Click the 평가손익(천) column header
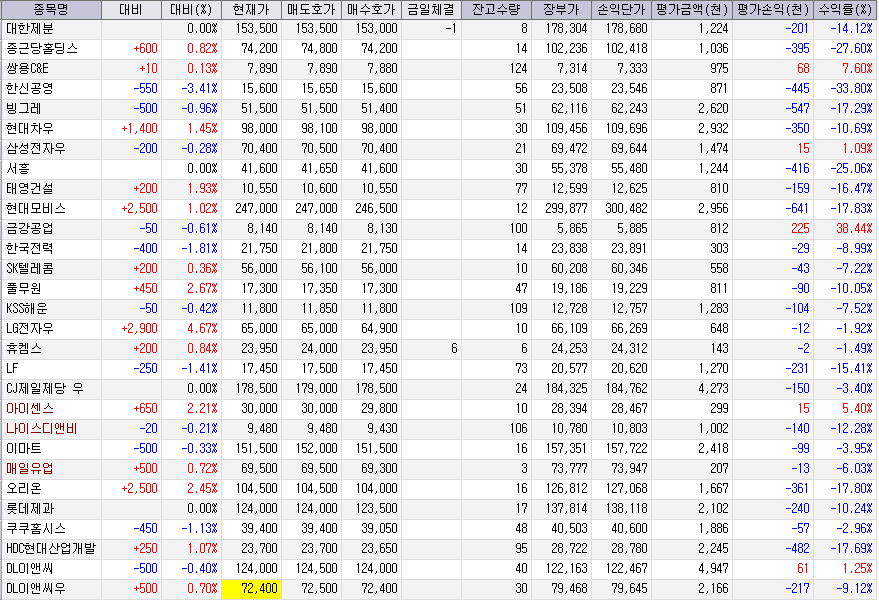This screenshot has width=879, height=601. [x=773, y=10]
